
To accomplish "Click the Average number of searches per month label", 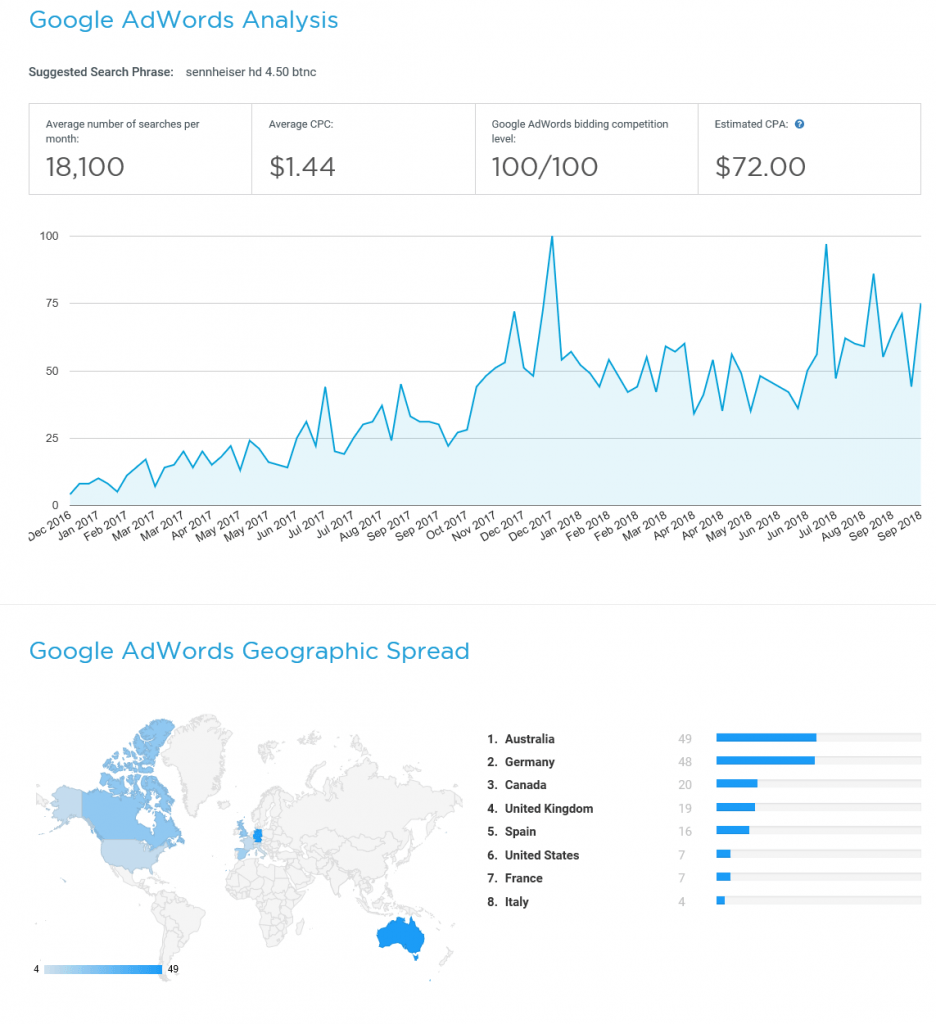I will pyautogui.click(x=122, y=131).
